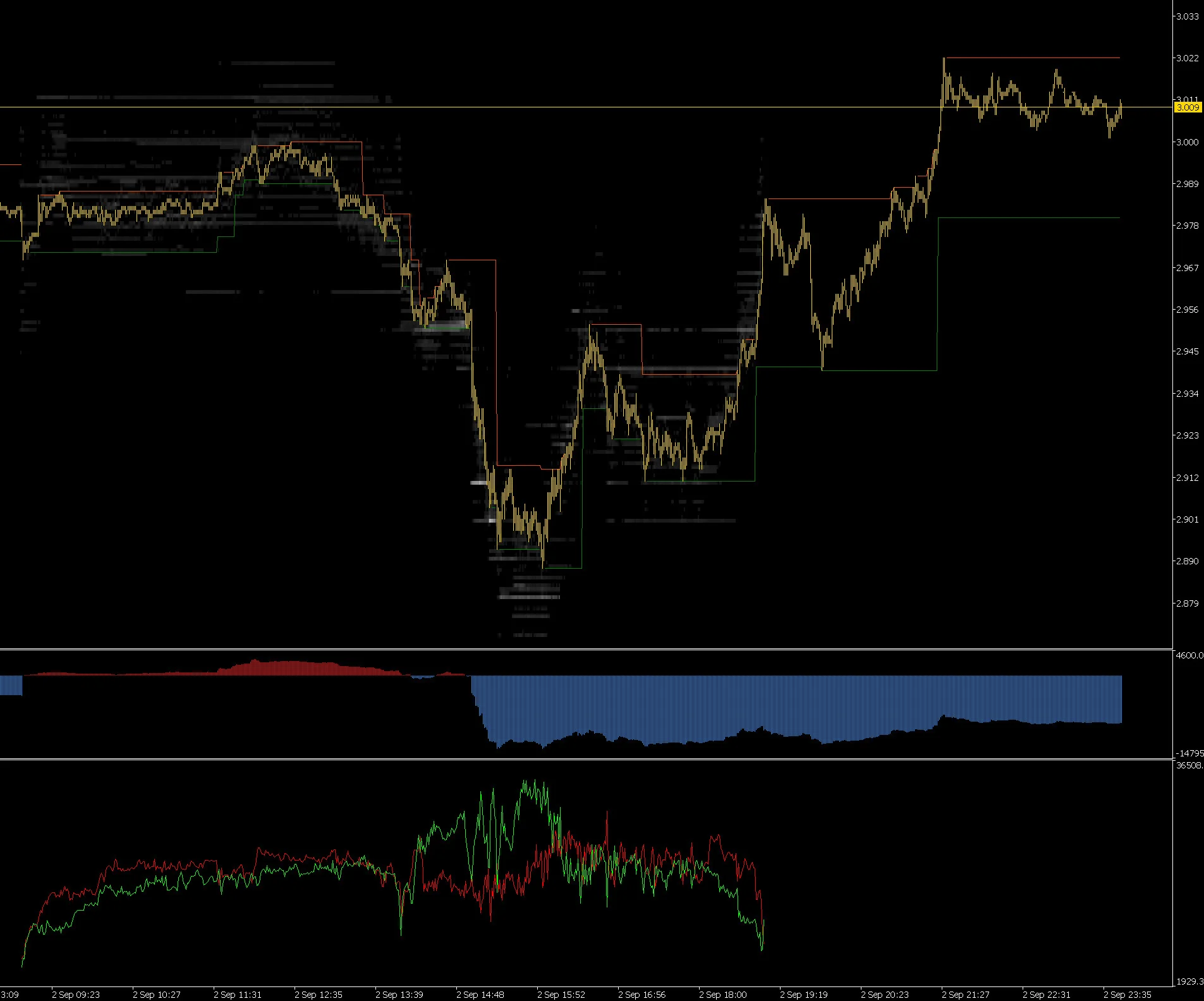Viewport: 1204px width, 1001px height.
Task: Click the 1929.3 oscillator scale label
Action: coord(1189,981)
